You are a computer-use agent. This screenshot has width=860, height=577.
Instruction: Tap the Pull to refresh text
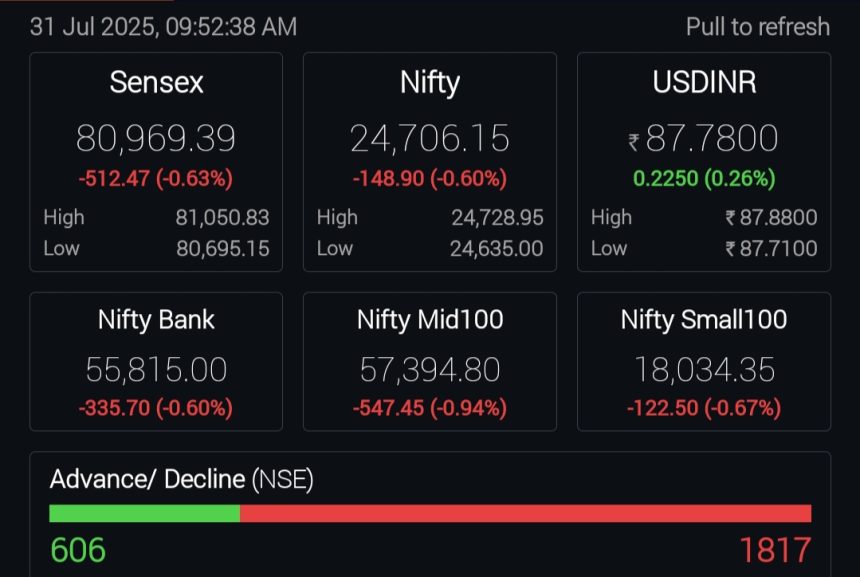[x=757, y=27]
